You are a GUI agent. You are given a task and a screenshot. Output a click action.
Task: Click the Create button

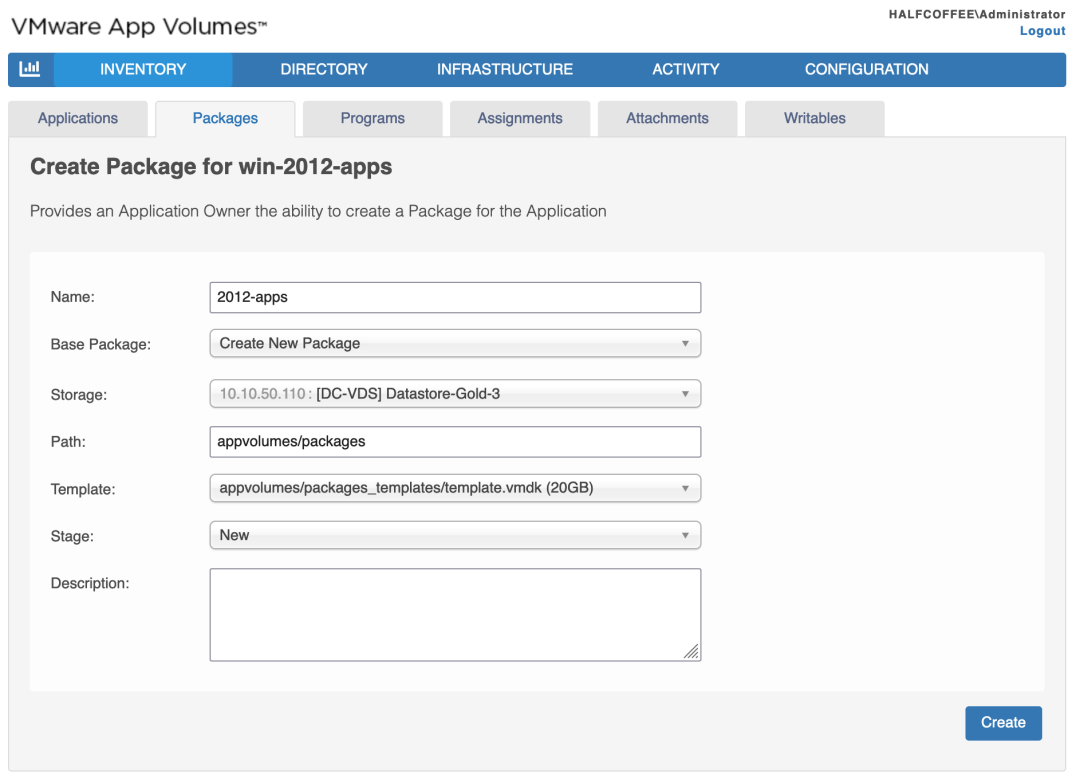pos(1004,723)
